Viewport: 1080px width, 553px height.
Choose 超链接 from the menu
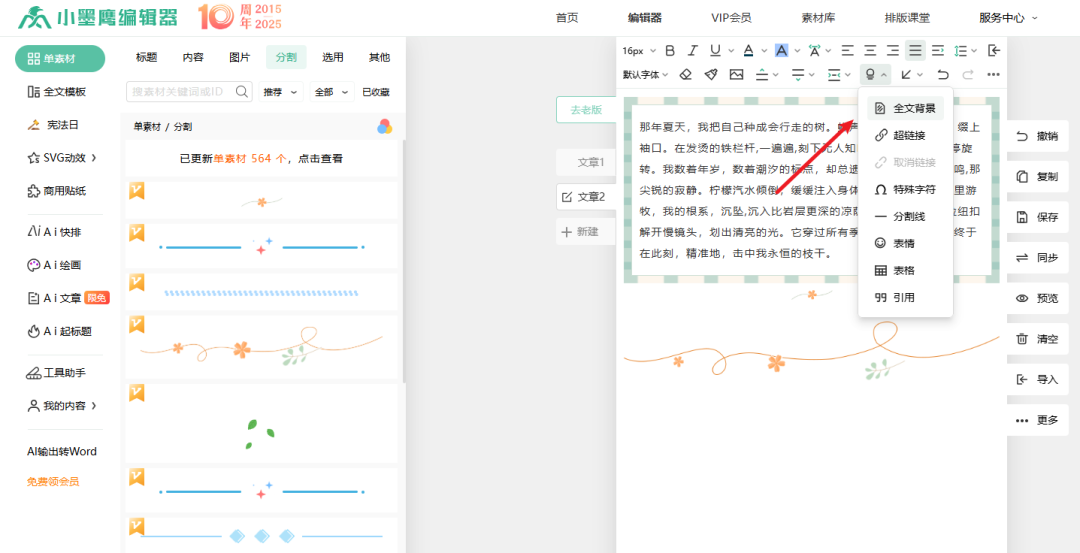[905, 136]
